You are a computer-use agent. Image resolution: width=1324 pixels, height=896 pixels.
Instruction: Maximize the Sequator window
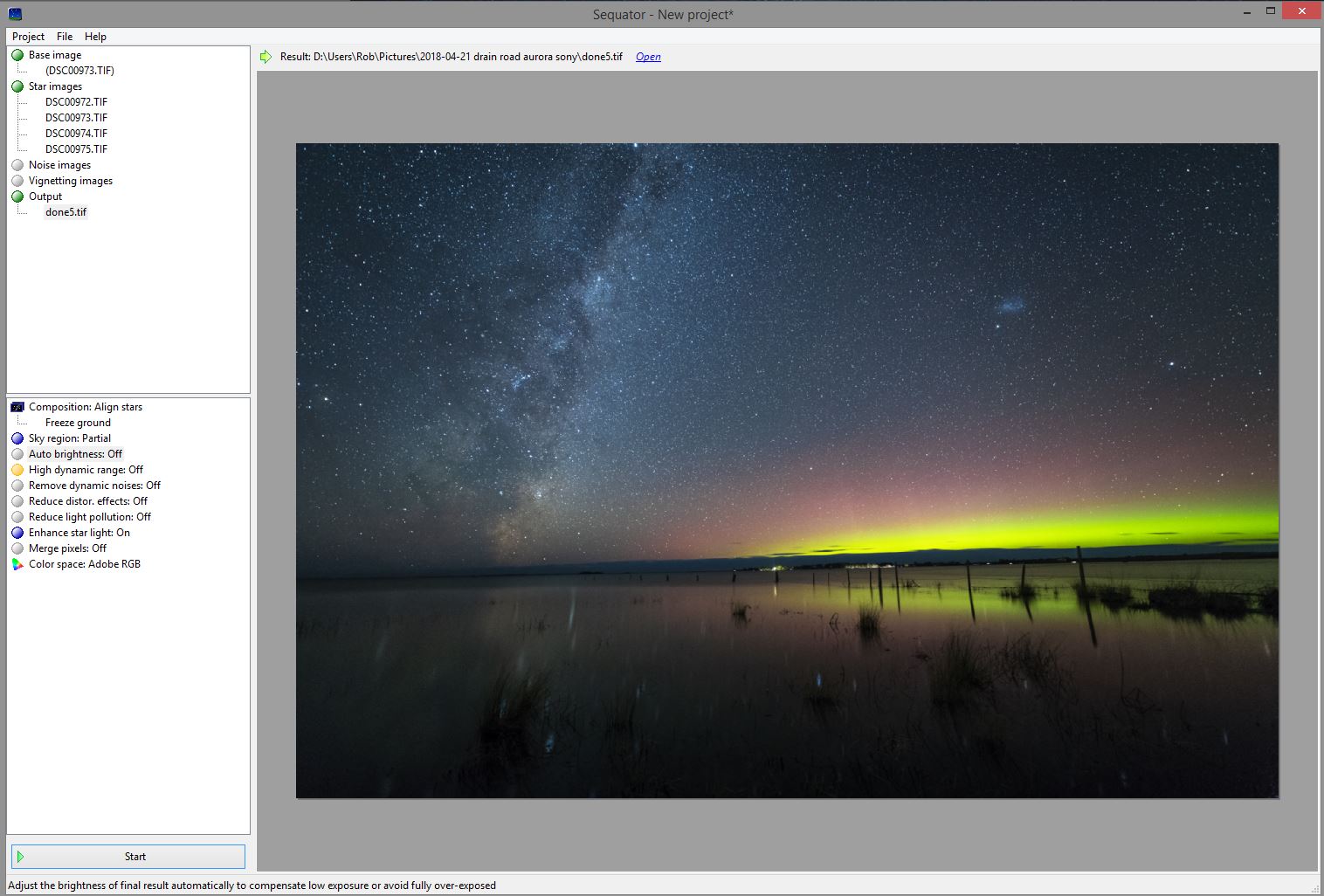click(1271, 11)
